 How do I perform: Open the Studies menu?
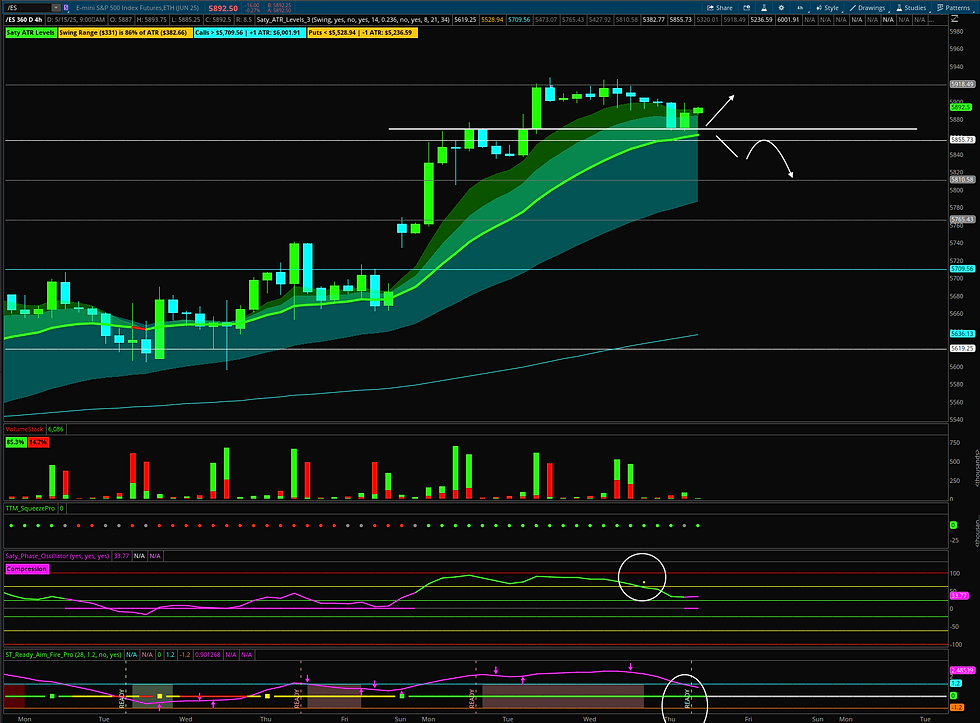point(911,7)
